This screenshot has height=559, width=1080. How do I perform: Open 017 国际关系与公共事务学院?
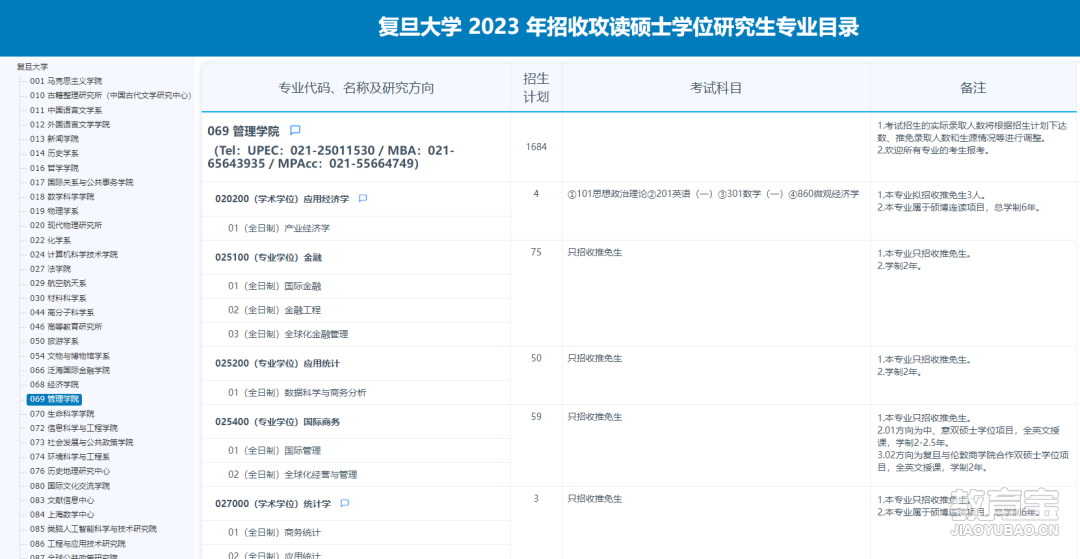(82, 182)
